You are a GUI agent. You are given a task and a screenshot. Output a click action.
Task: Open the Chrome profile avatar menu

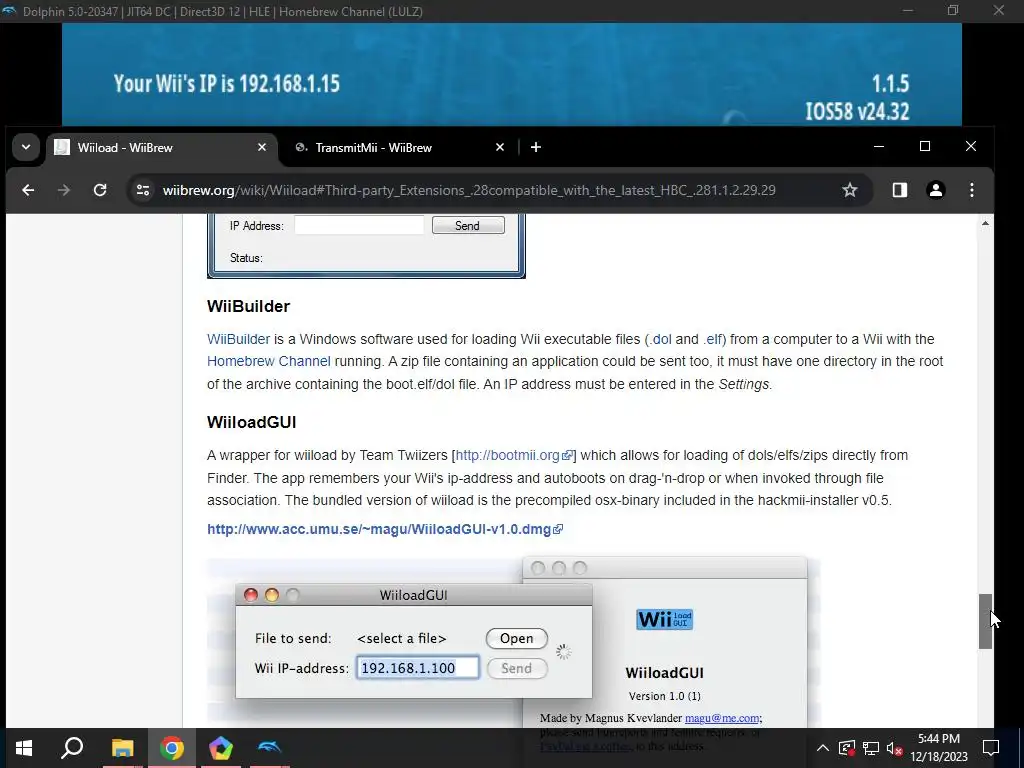[935, 190]
